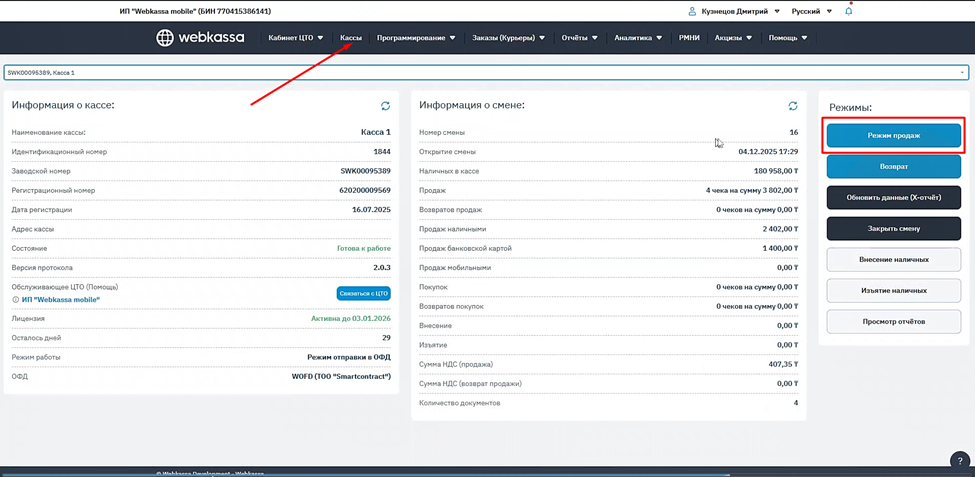This screenshot has height=477, width=975.
Task: Click the sales total 4 чека на сумму 3 802,00 ₸
Action: coord(752,190)
